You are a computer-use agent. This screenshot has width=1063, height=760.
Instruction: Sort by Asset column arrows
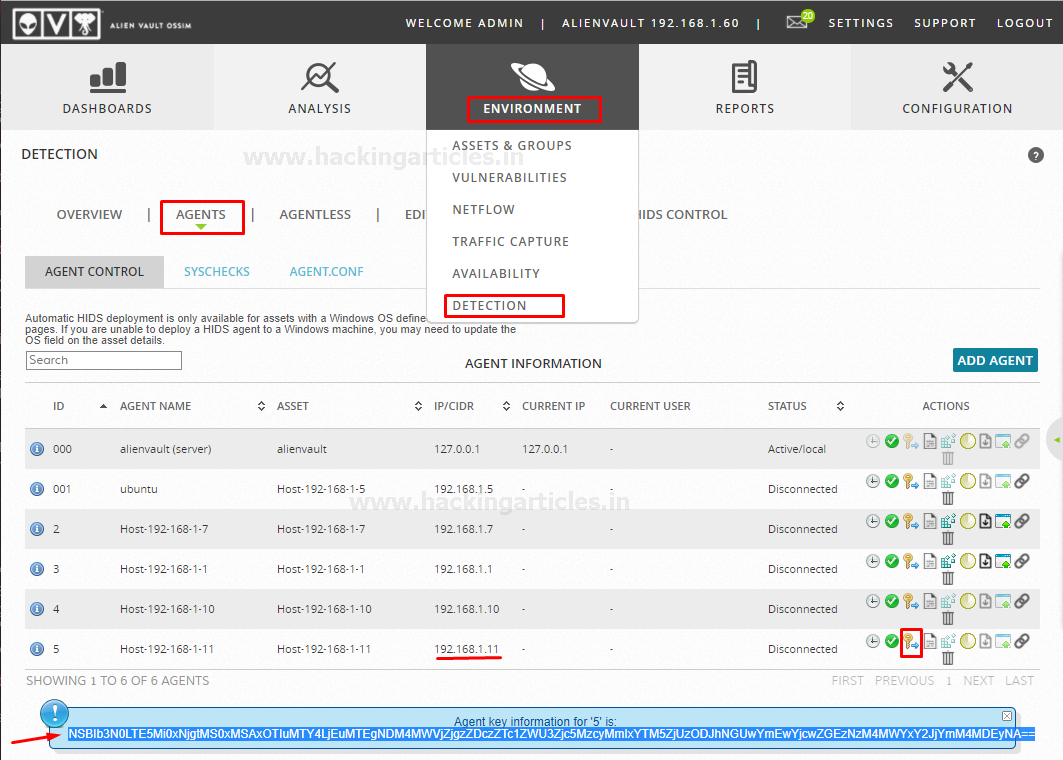tap(418, 406)
